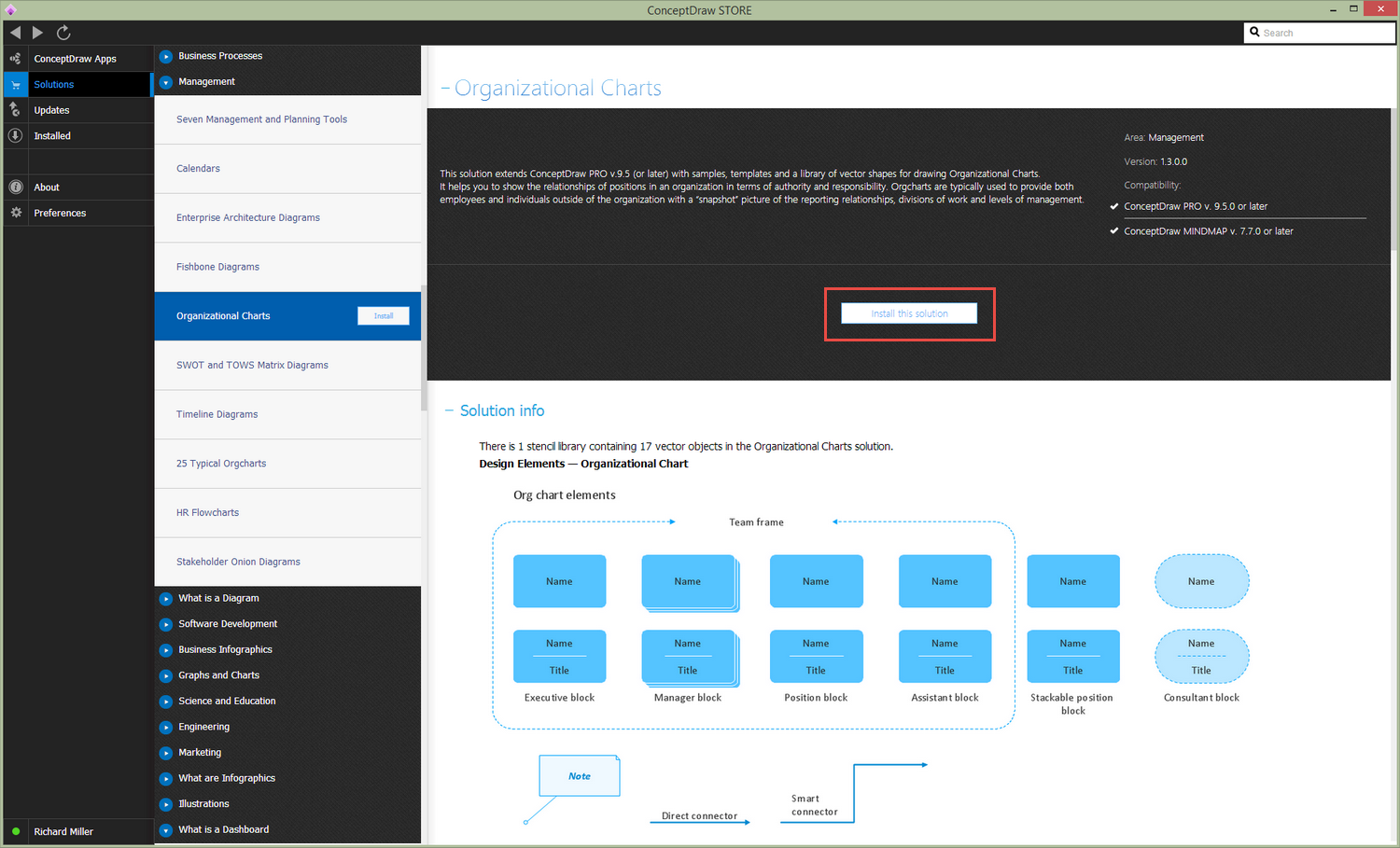
Task: Refresh the store page
Action: pos(63,33)
